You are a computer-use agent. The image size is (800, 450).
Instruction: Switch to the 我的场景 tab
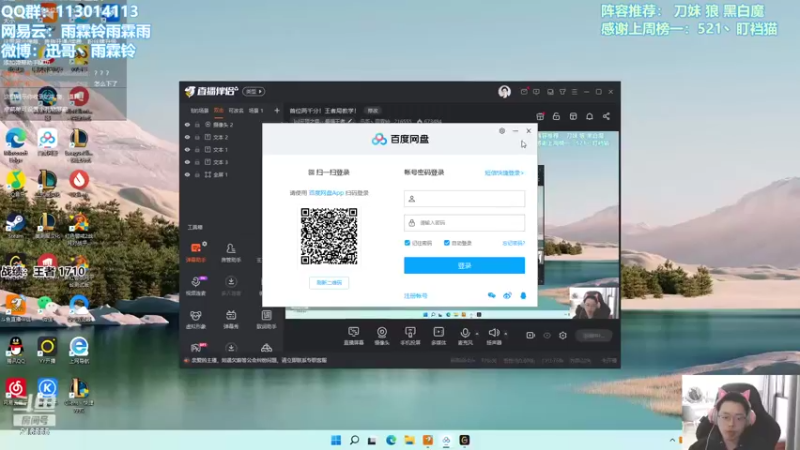pyautogui.click(x=199, y=110)
